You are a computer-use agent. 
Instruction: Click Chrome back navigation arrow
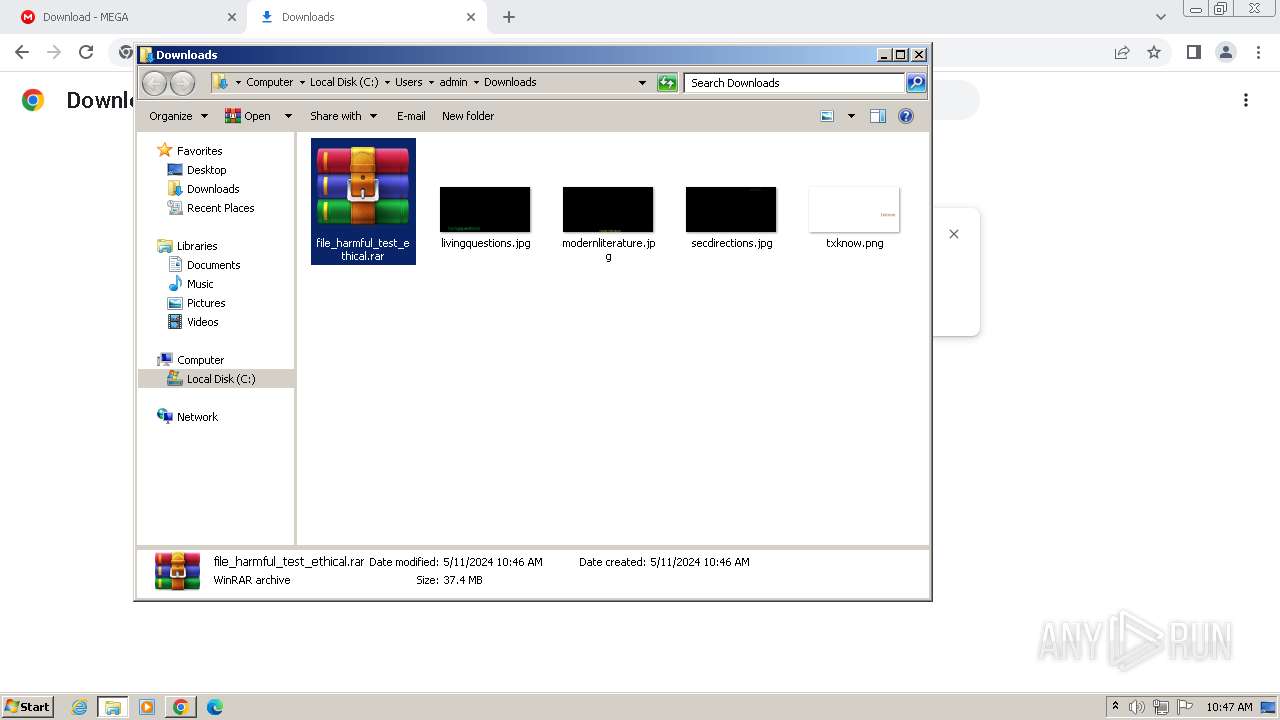click(x=22, y=52)
